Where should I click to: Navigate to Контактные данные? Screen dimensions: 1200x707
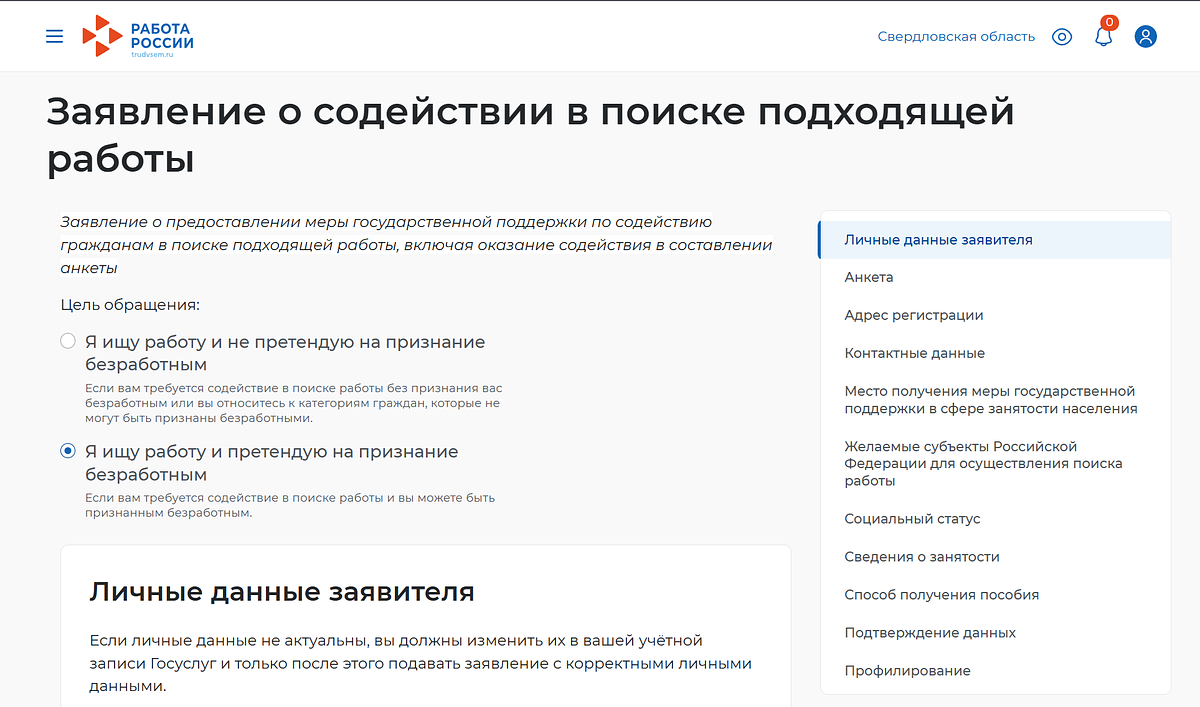click(x=914, y=353)
